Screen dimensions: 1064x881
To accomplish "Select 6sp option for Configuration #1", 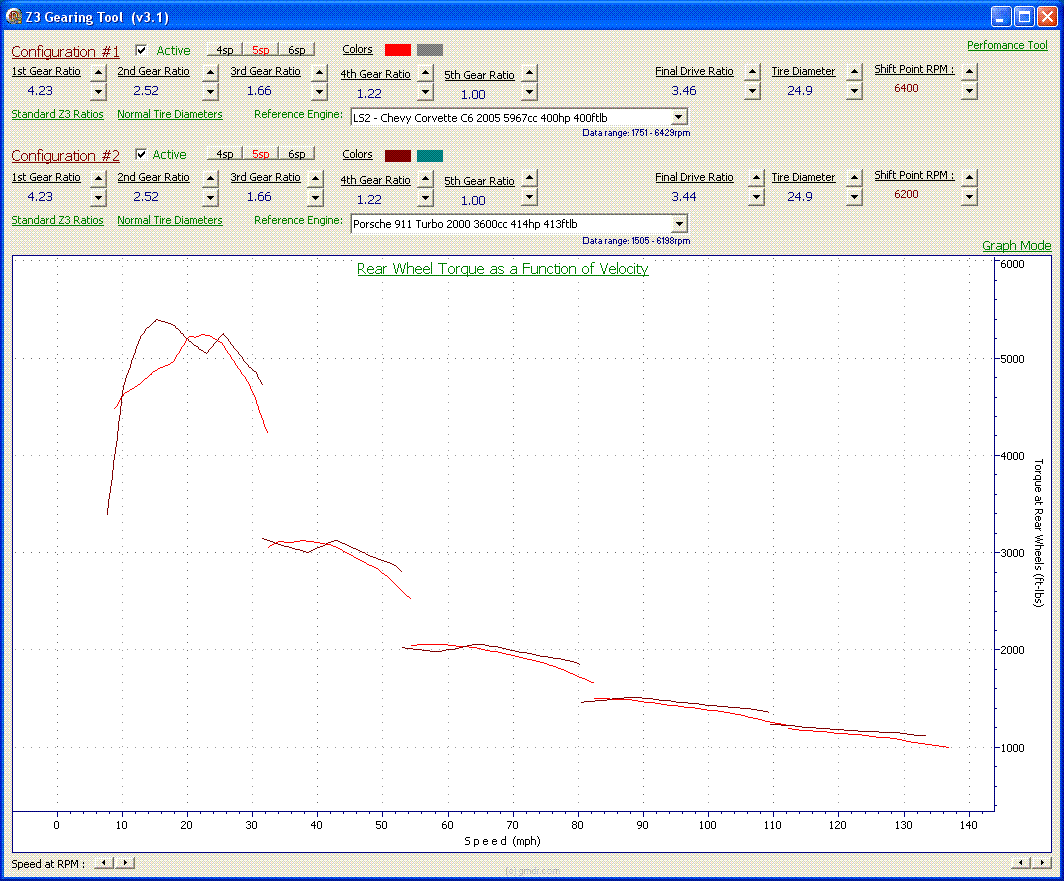I will [x=296, y=50].
